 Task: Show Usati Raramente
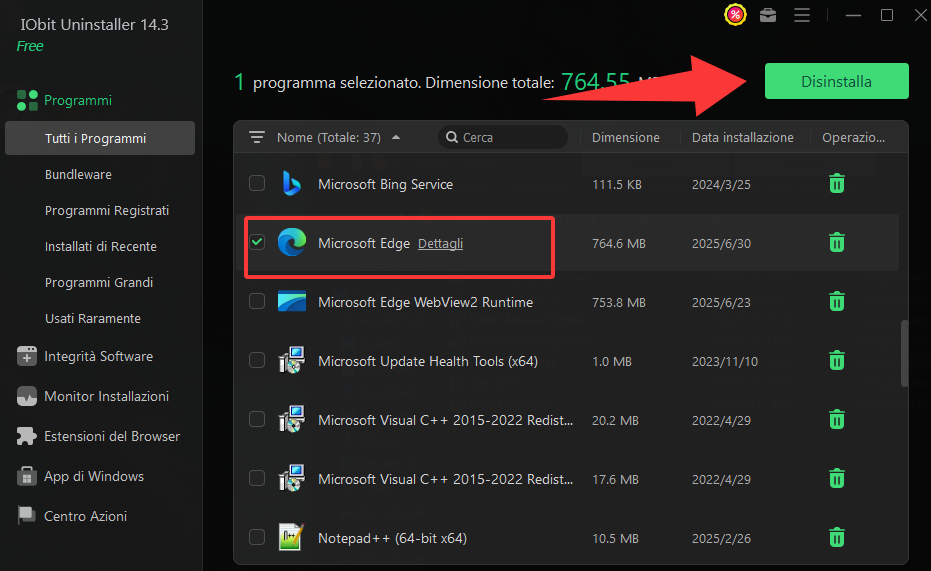(93, 318)
